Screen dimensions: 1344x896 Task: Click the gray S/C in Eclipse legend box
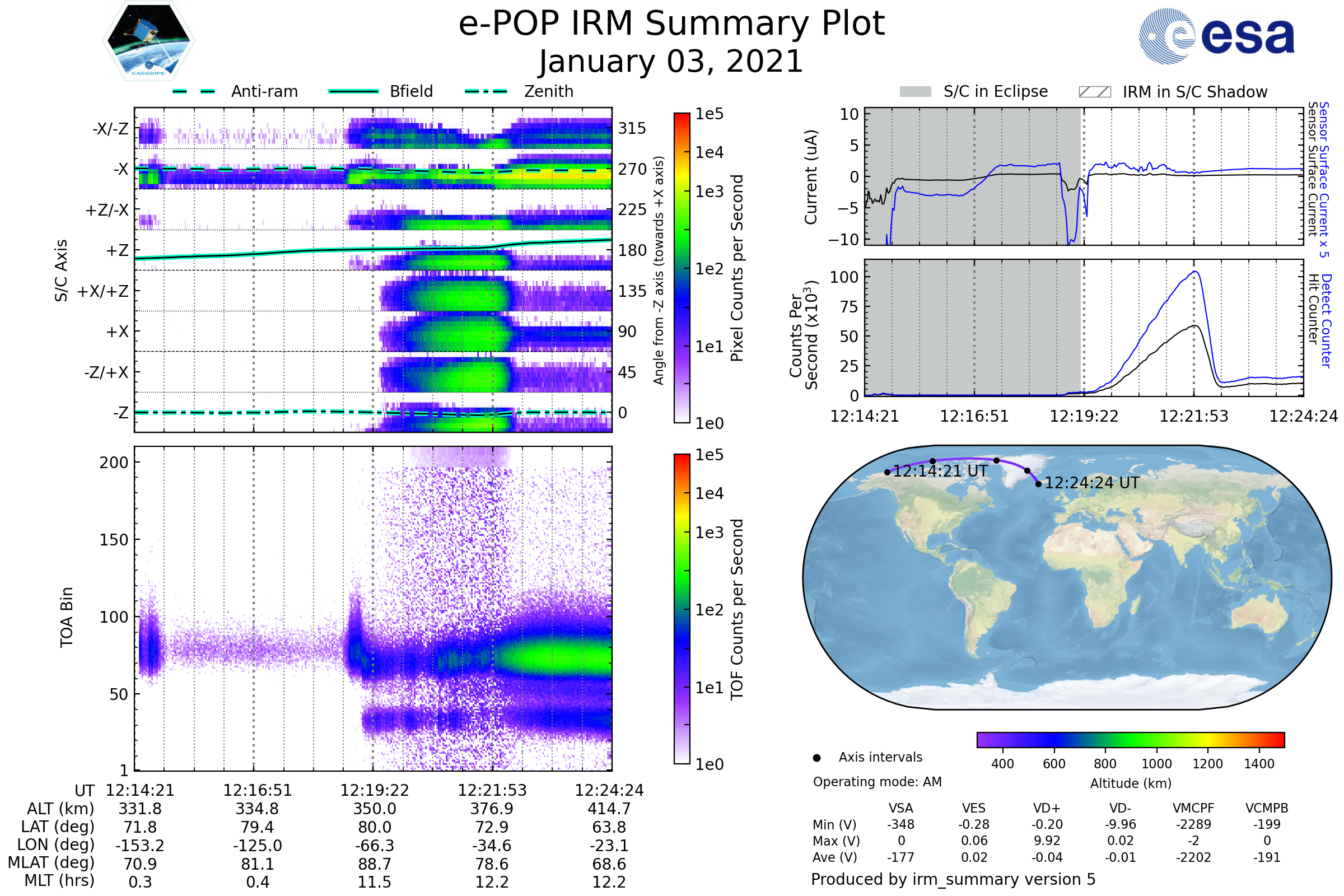(915, 92)
